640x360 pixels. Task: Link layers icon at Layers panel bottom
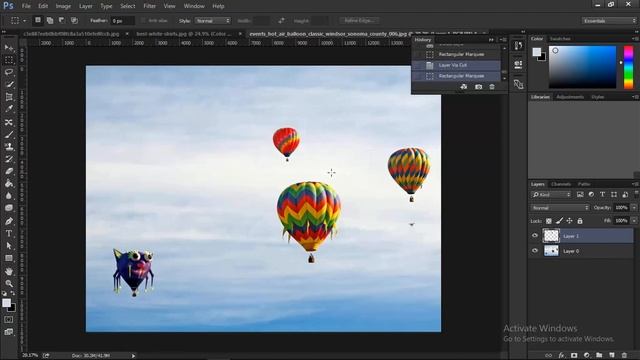549,356
